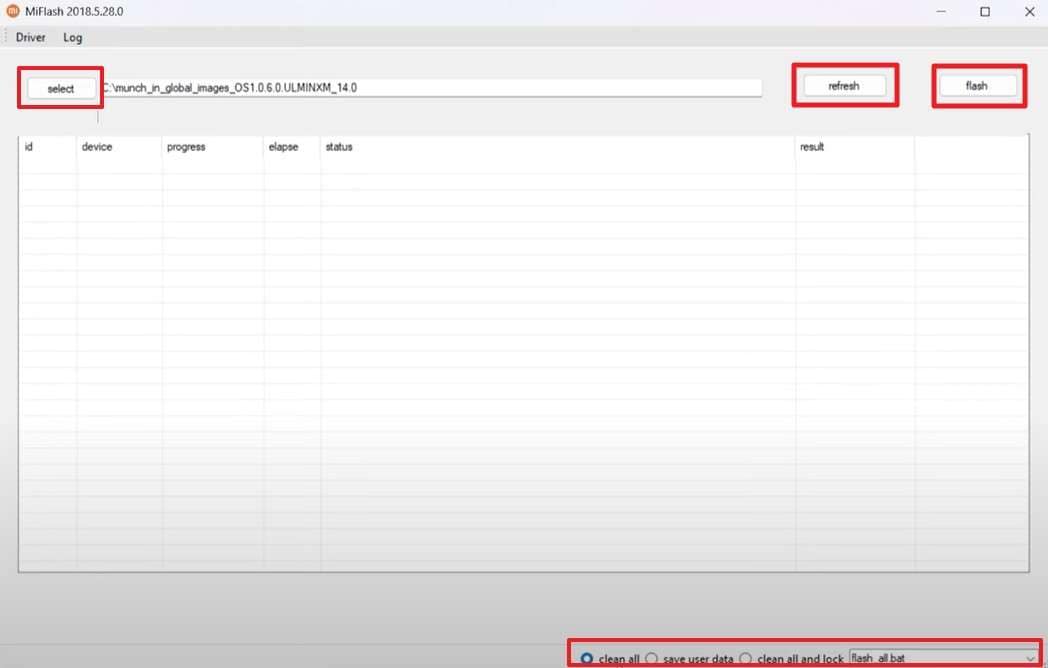Image resolution: width=1048 pixels, height=668 pixels.
Task: Close the MiFlash window
Action: click(x=1030, y=11)
